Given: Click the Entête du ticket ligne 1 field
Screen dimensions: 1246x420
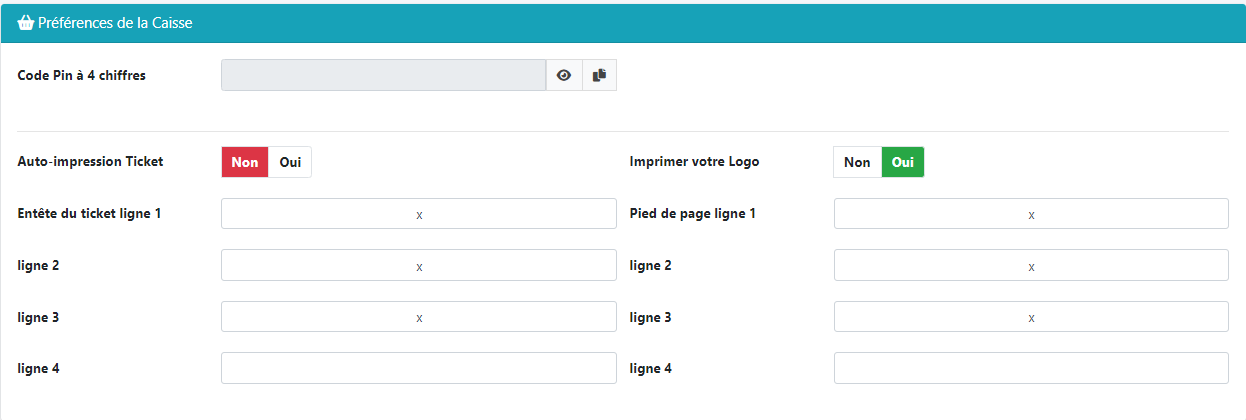Looking at the screenshot, I should click(418, 214).
